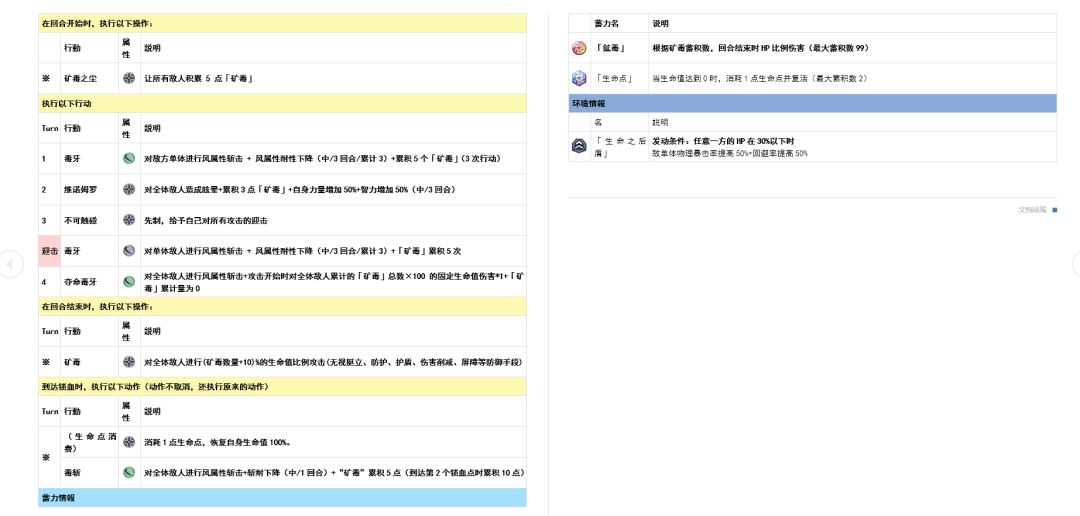Click description 对全体敌人造成眩晕+累积3点矿毒

click(x=300, y=189)
